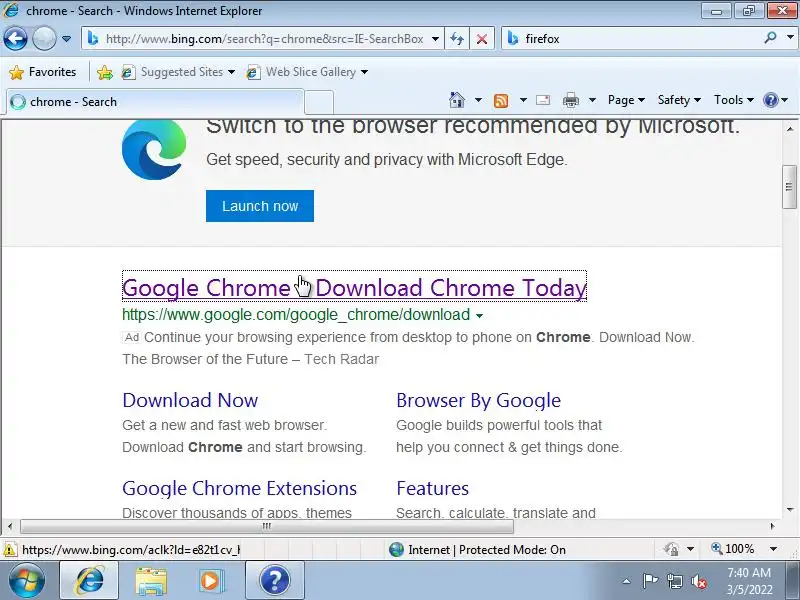
Task: Open the Favorites star button
Action: (43, 72)
